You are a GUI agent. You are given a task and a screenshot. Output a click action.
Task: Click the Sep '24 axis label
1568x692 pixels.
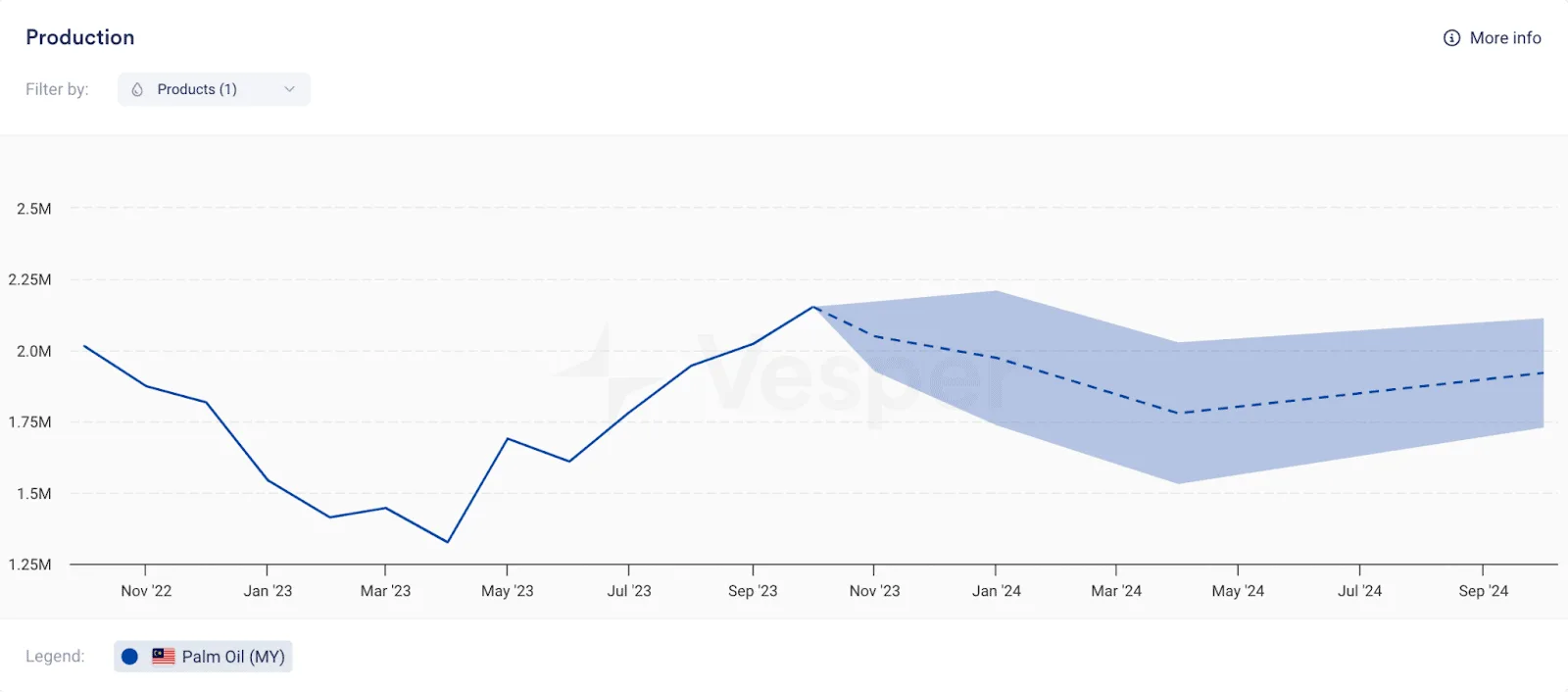pyautogui.click(x=1484, y=591)
